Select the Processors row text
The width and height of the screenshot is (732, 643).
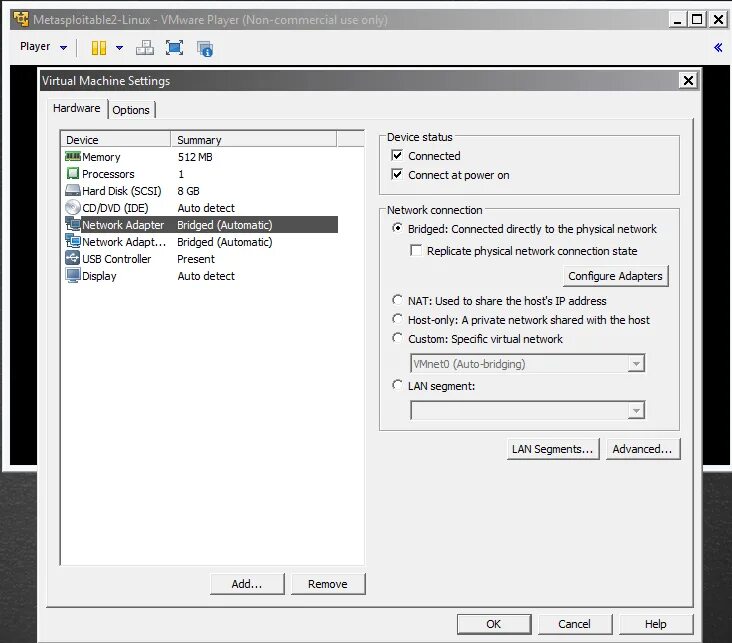pos(108,174)
